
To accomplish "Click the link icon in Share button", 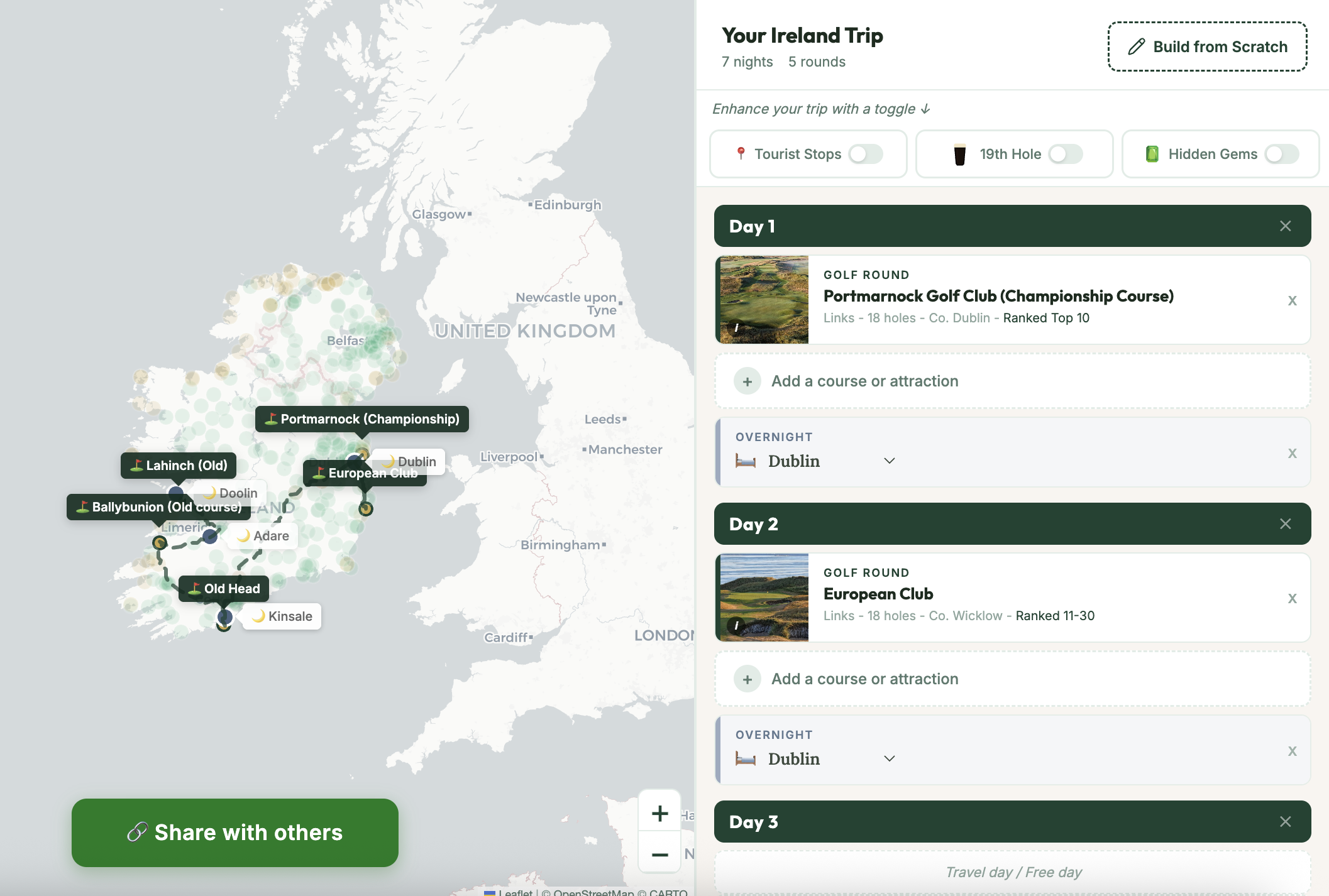I will pyautogui.click(x=137, y=832).
